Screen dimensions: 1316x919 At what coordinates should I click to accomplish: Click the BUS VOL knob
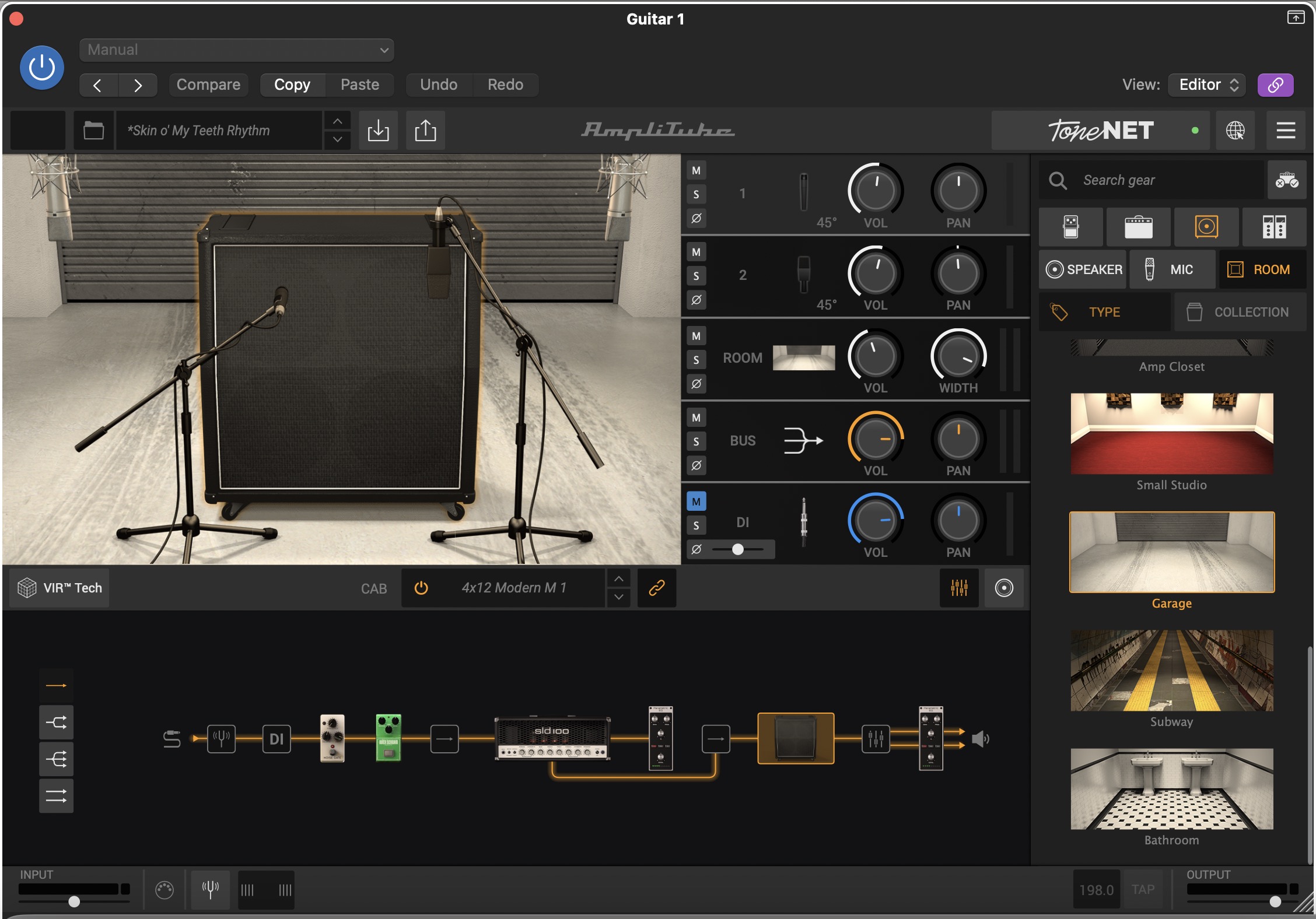[875, 439]
